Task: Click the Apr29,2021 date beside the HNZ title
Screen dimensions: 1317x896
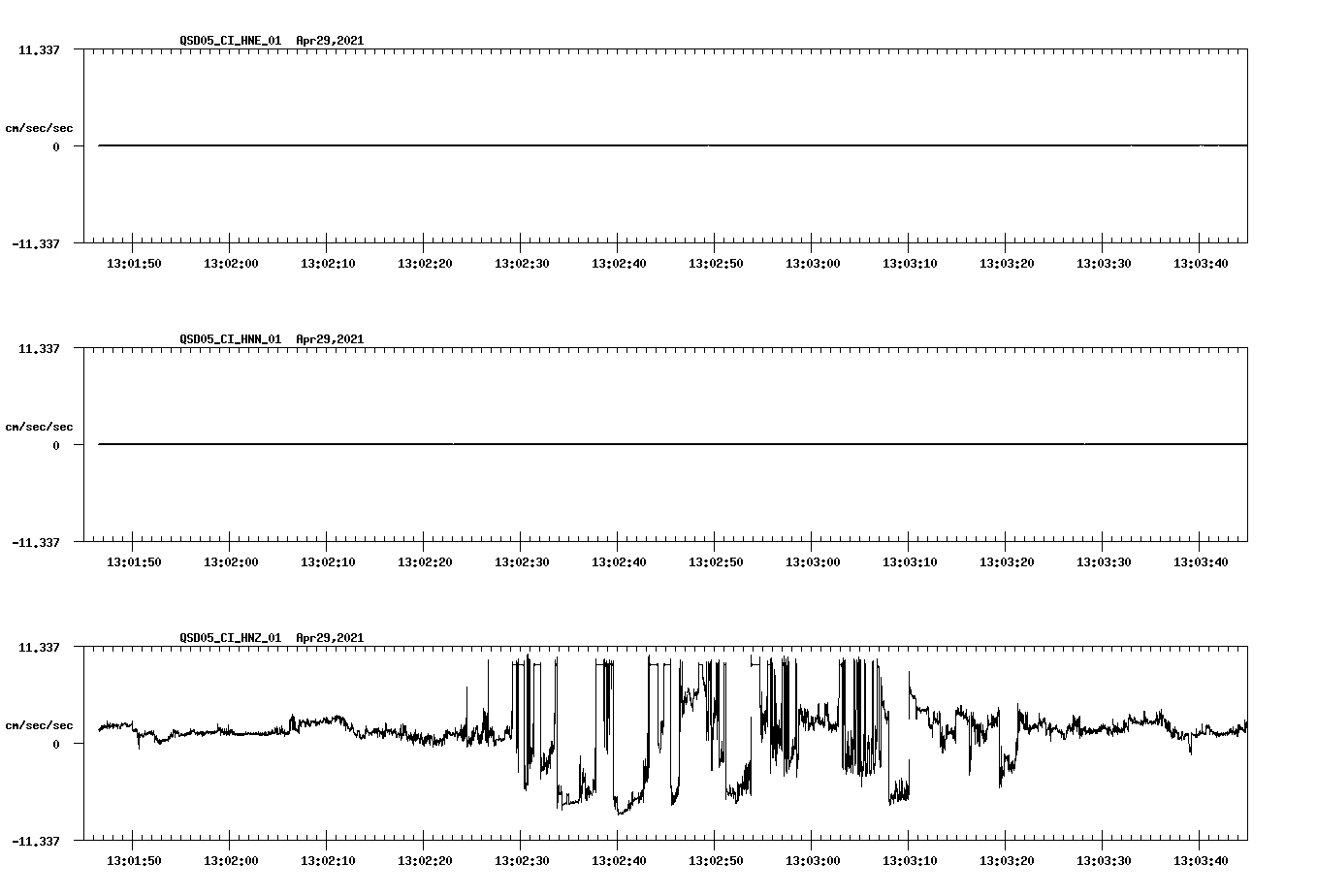Action: pos(329,638)
